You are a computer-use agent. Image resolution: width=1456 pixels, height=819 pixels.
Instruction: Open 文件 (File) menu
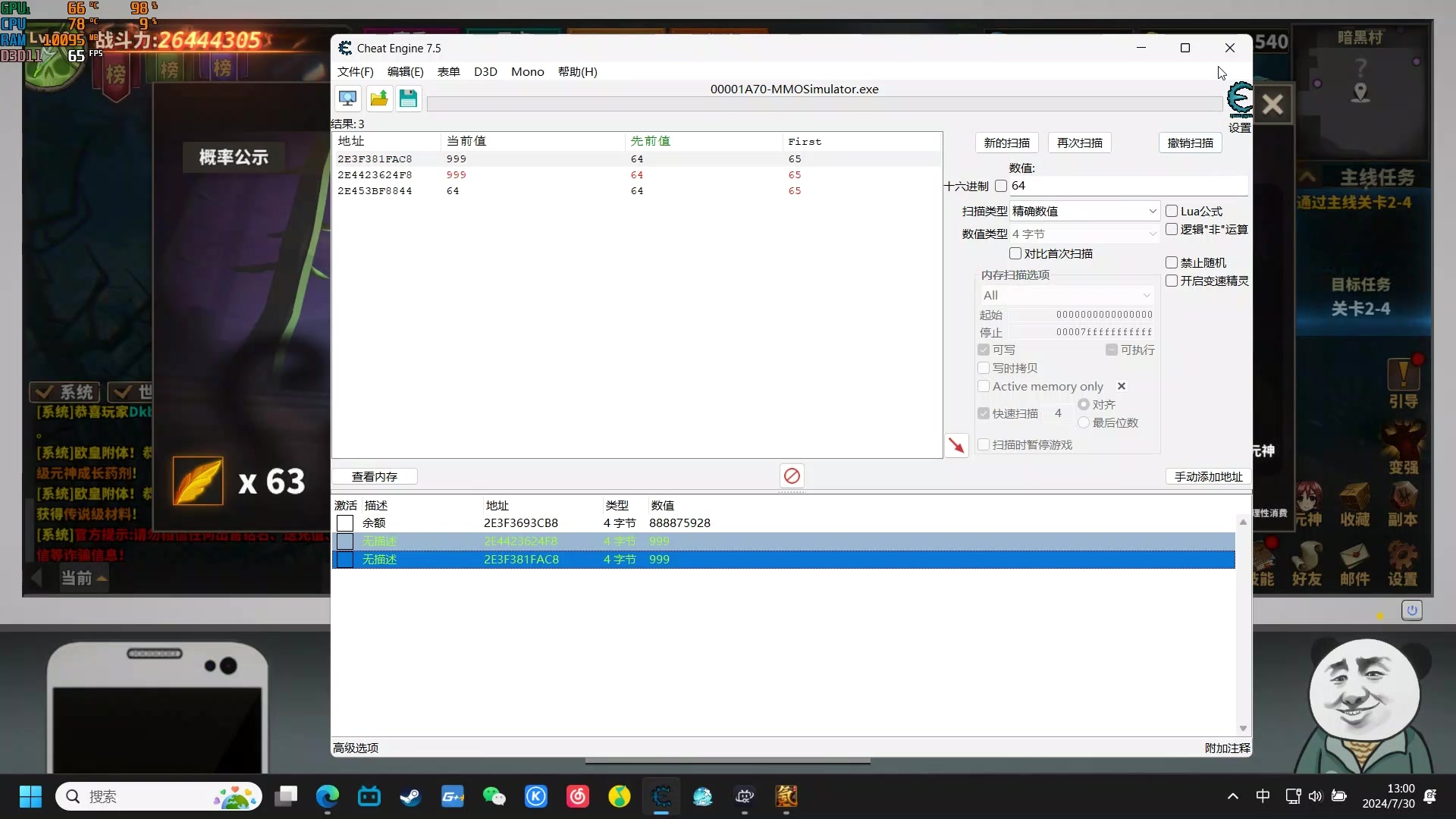357,71
